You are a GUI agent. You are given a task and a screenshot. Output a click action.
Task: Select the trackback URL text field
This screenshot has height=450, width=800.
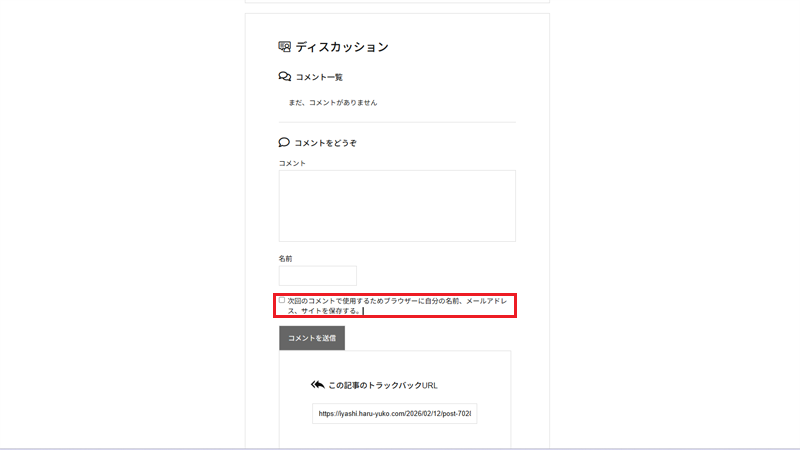pos(394,413)
